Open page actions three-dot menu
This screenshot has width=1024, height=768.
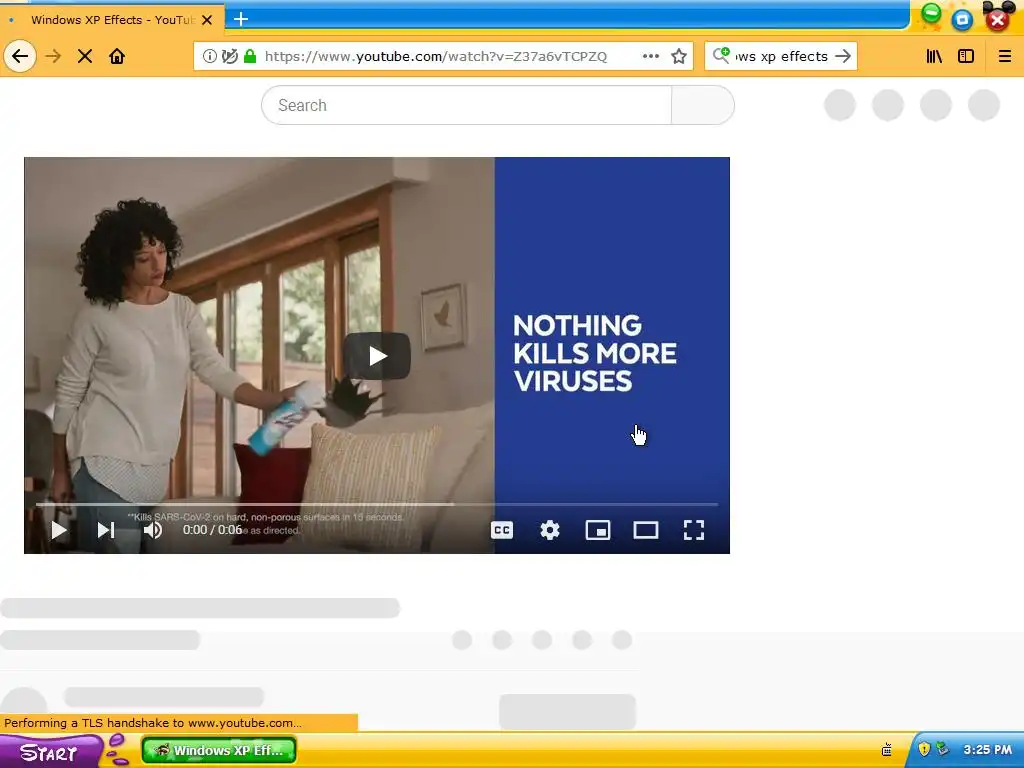(x=650, y=56)
